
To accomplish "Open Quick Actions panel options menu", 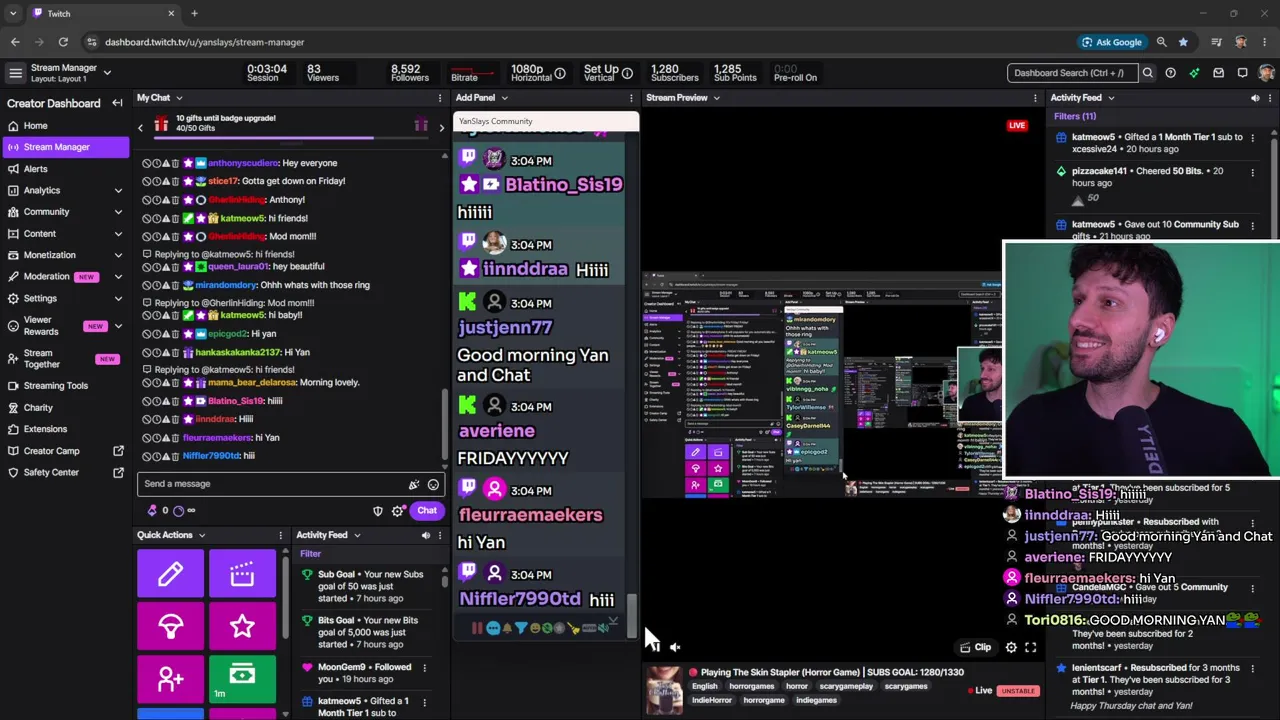I will 280,535.
